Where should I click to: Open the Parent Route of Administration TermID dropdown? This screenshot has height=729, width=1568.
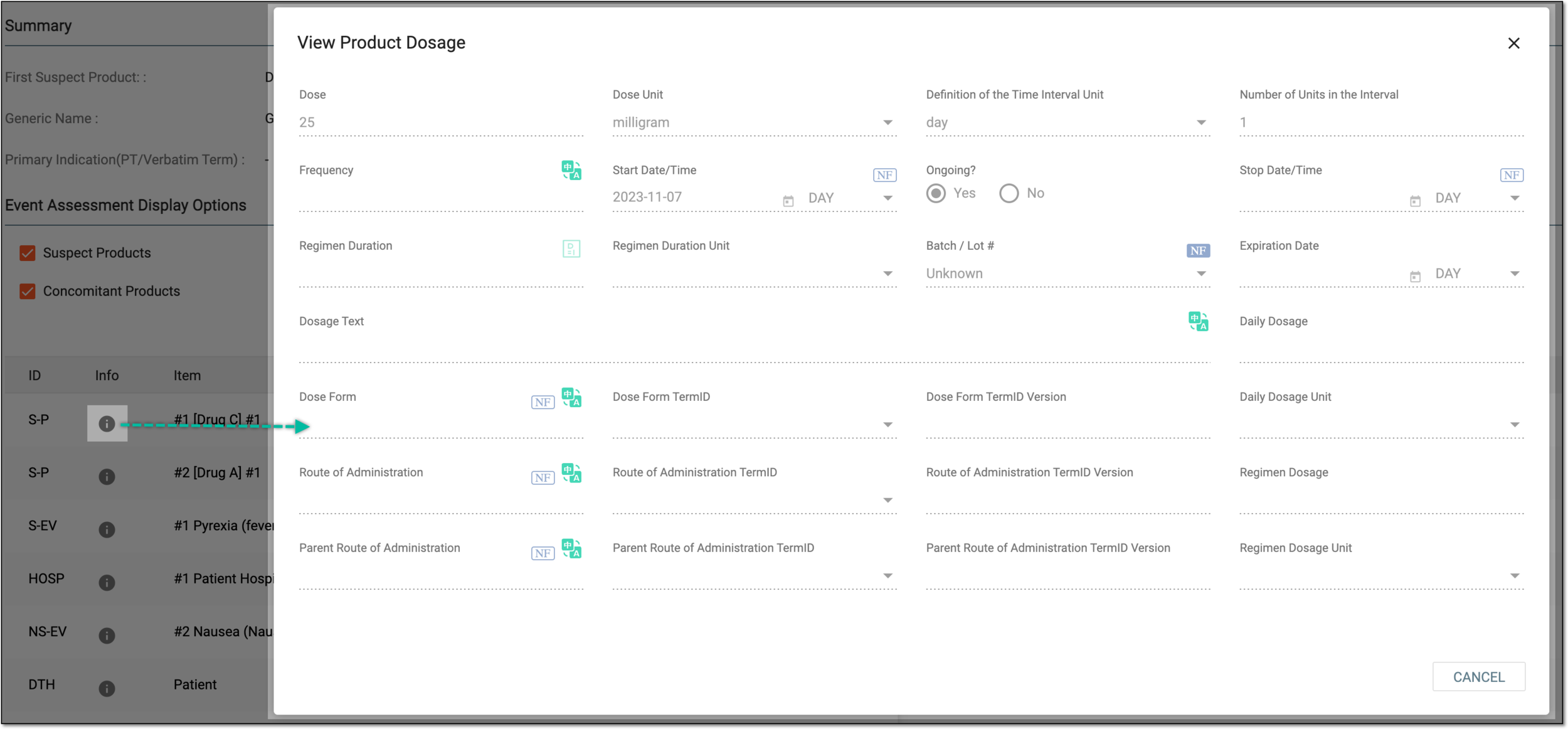[x=755, y=576]
